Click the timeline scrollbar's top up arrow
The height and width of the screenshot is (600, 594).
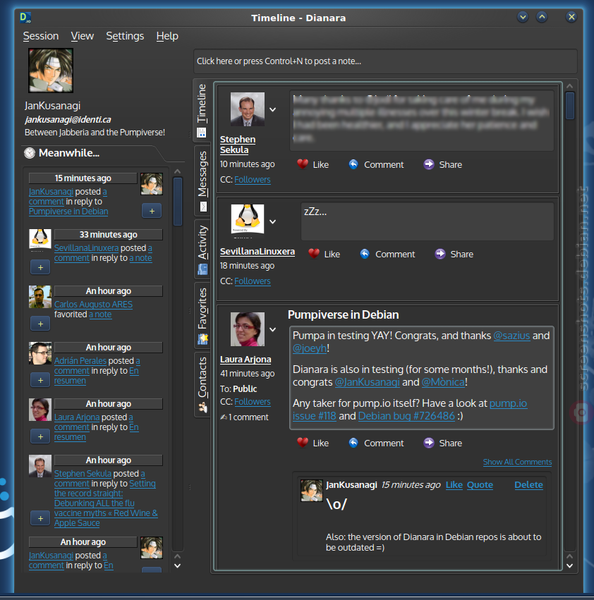[570, 86]
